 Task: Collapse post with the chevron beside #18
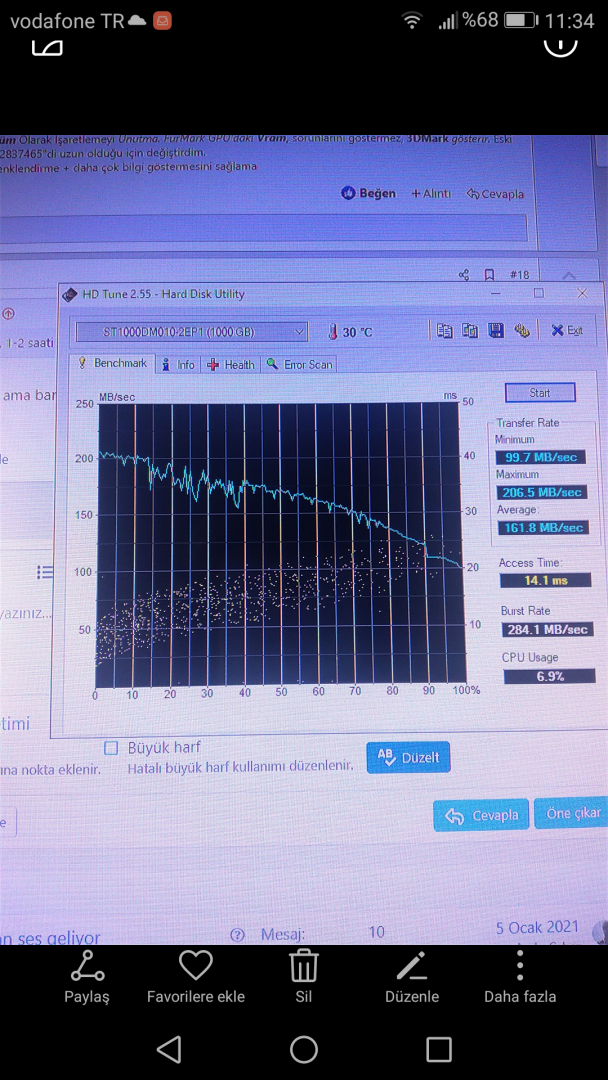click(x=568, y=275)
